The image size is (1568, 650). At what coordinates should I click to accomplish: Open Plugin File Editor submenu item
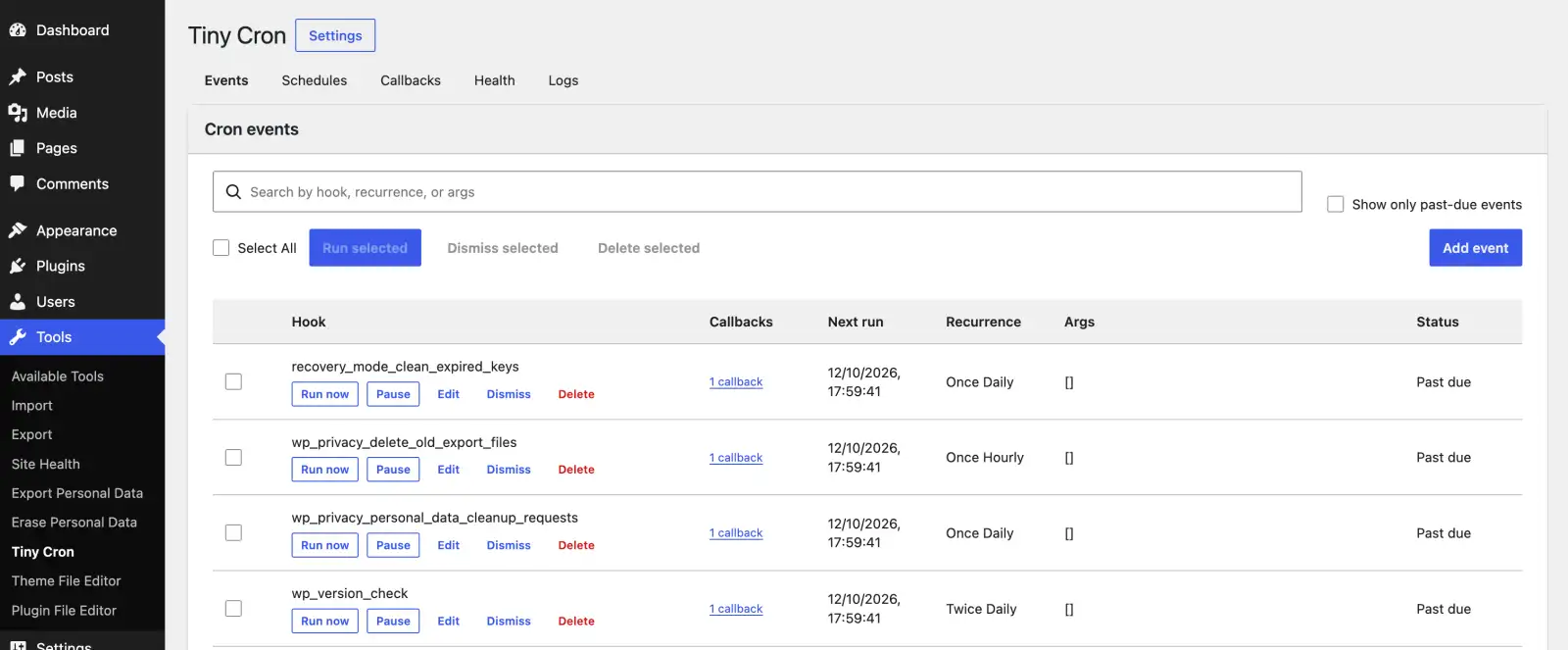click(64, 610)
